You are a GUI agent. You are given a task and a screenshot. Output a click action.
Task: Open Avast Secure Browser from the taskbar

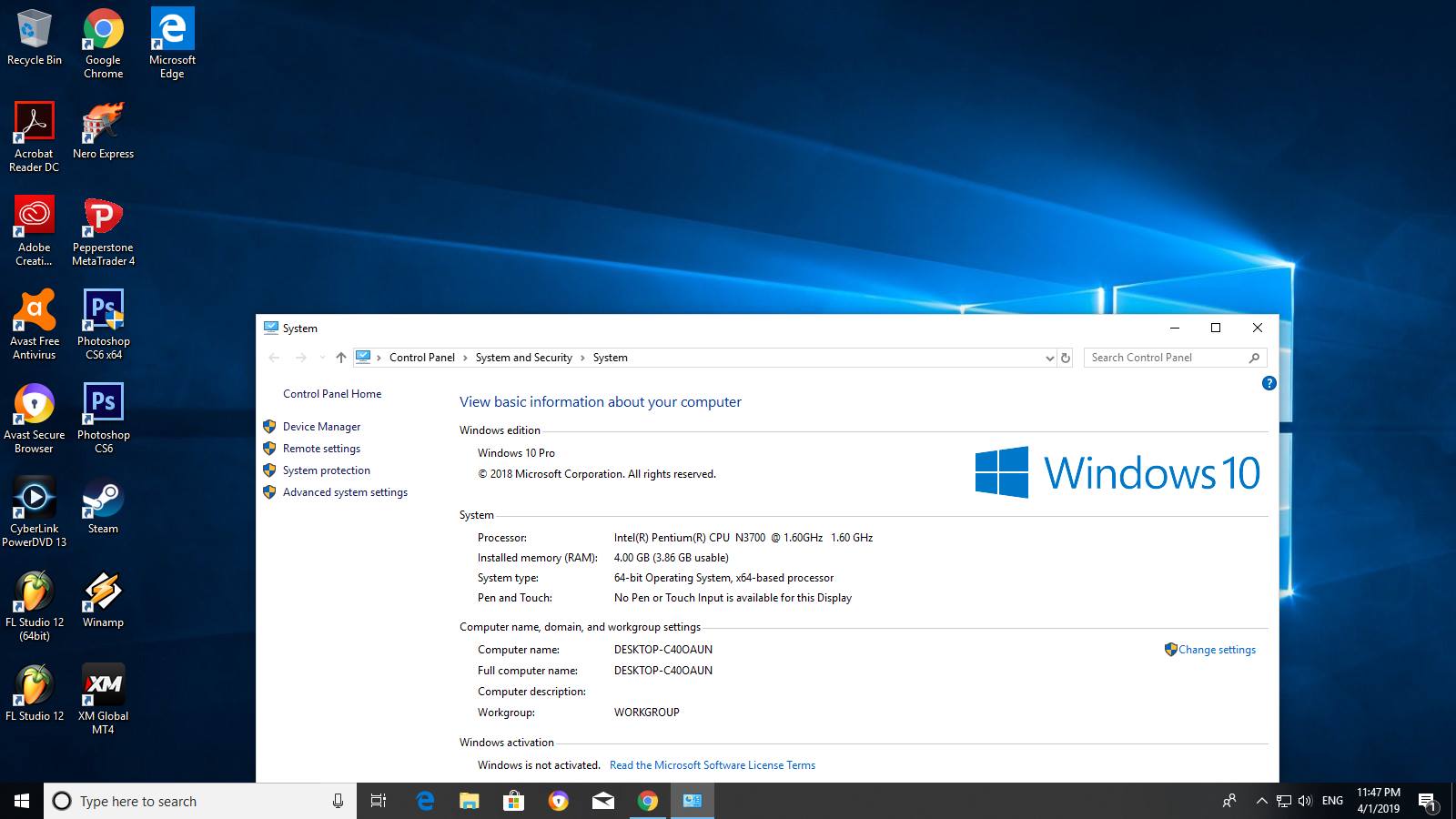[x=559, y=801]
